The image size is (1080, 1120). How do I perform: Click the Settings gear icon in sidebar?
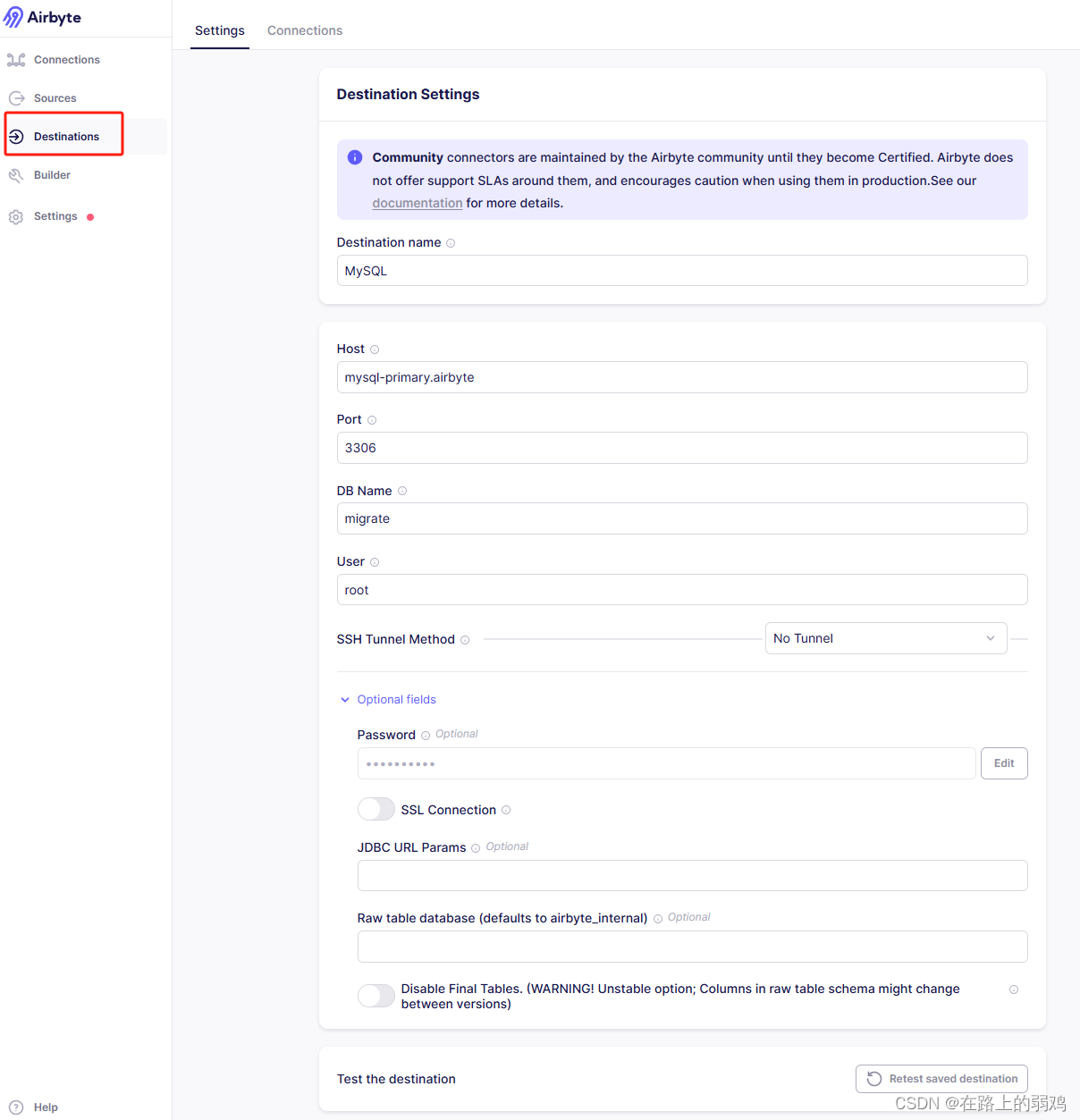tap(16, 216)
